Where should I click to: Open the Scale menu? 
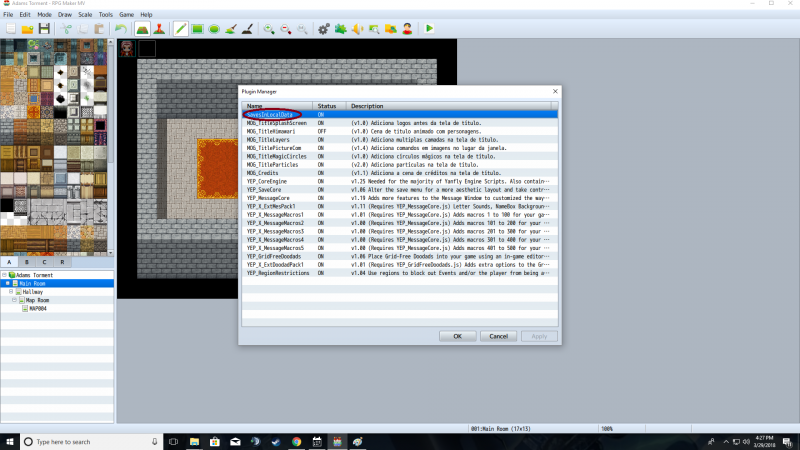85,15
